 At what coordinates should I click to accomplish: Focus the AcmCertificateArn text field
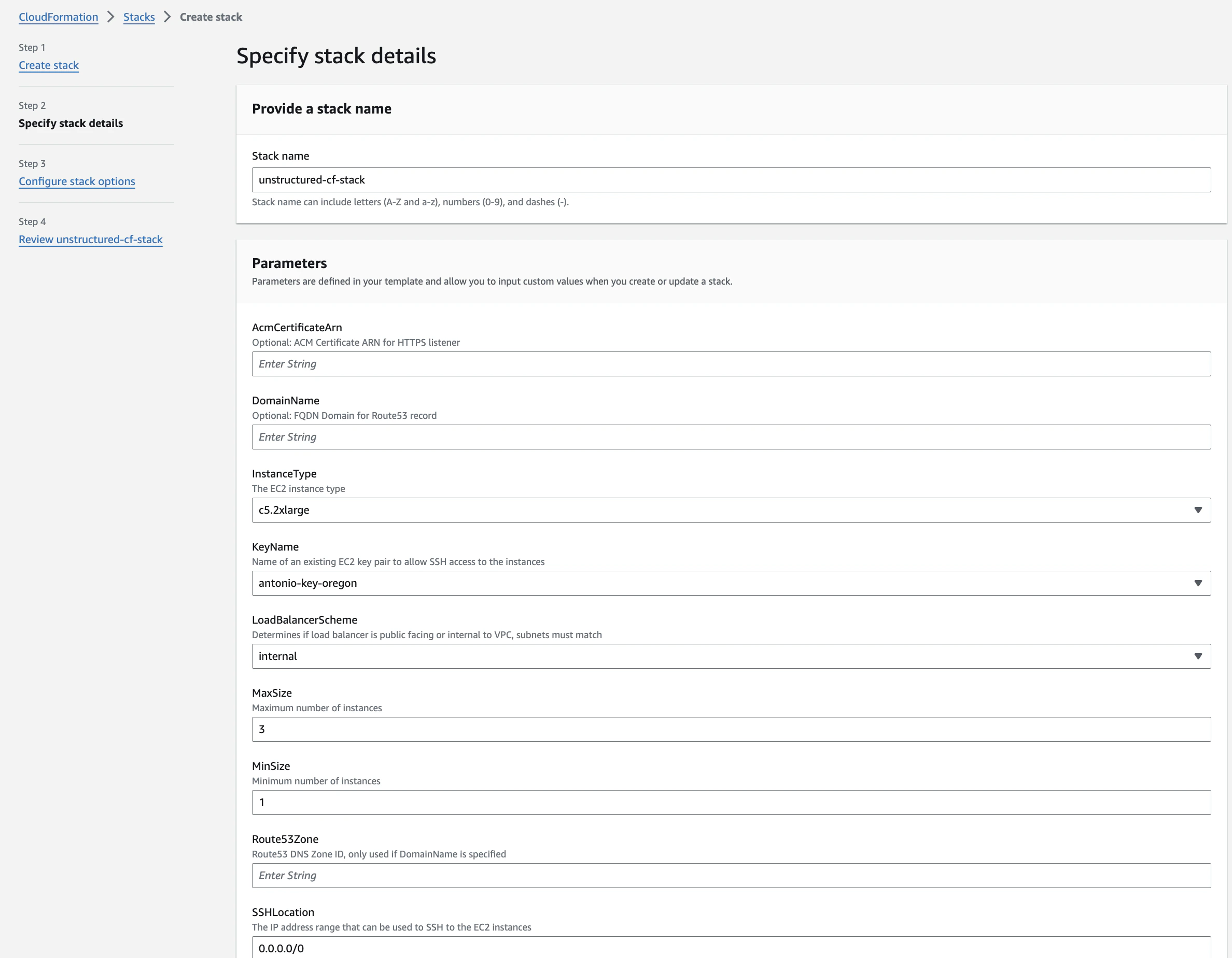(x=731, y=364)
